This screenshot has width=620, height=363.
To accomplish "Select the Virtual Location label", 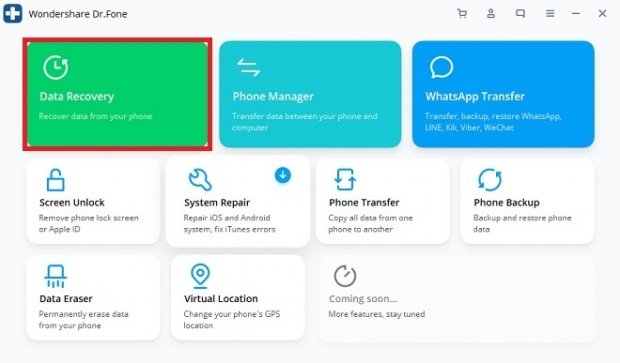I will tap(221, 299).
